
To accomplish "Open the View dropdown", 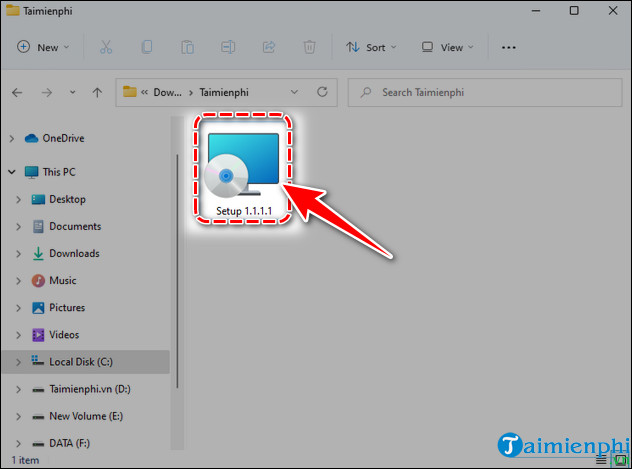I will (447, 48).
